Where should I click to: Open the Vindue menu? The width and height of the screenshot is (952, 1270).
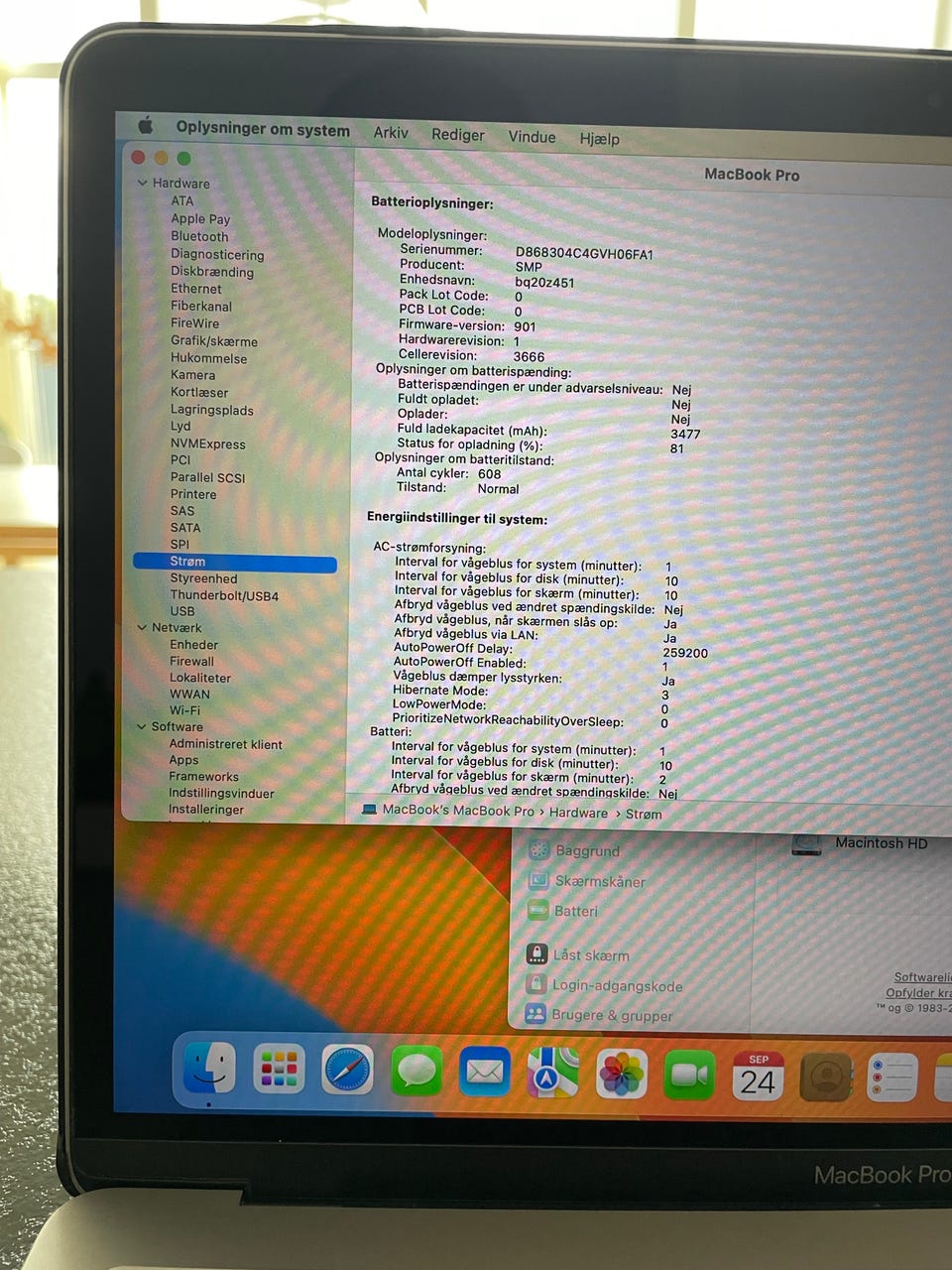[532, 136]
